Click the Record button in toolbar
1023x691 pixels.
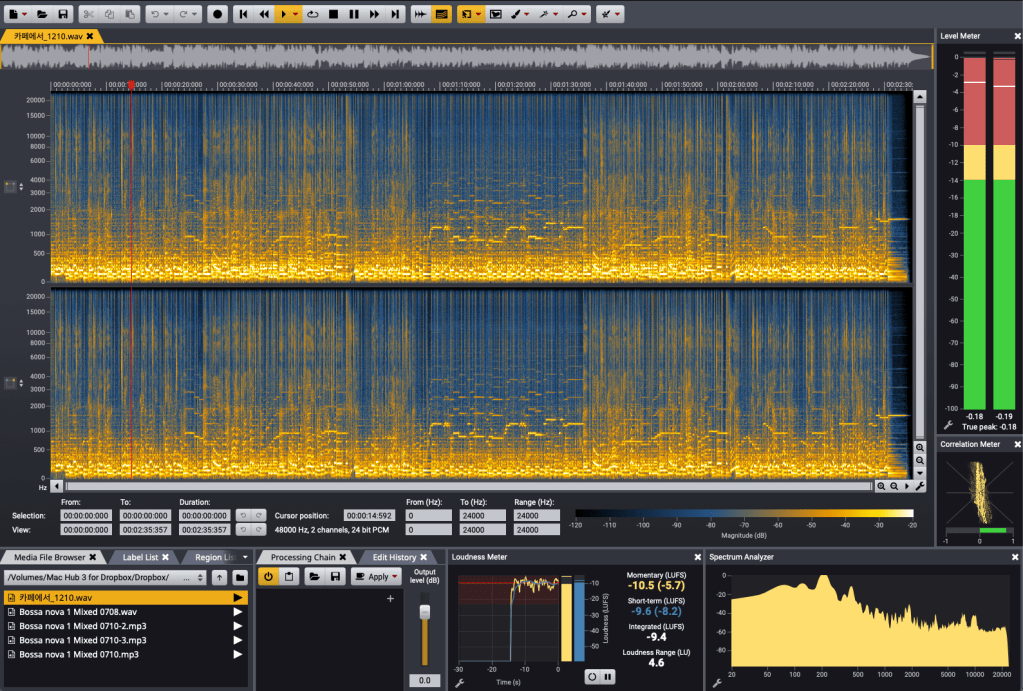218,14
